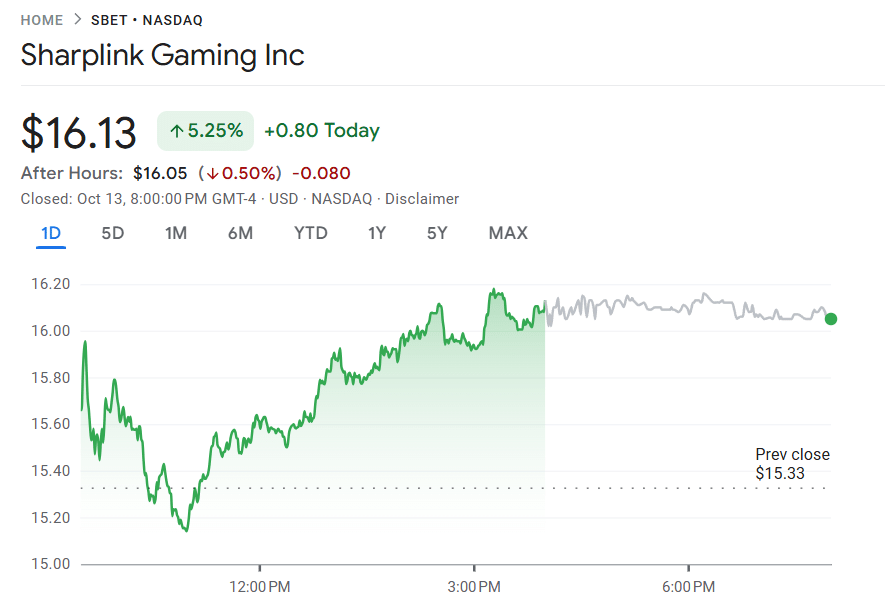Click the green endpoint dot on chart
This screenshot has height=605, width=885.
pyautogui.click(x=831, y=319)
